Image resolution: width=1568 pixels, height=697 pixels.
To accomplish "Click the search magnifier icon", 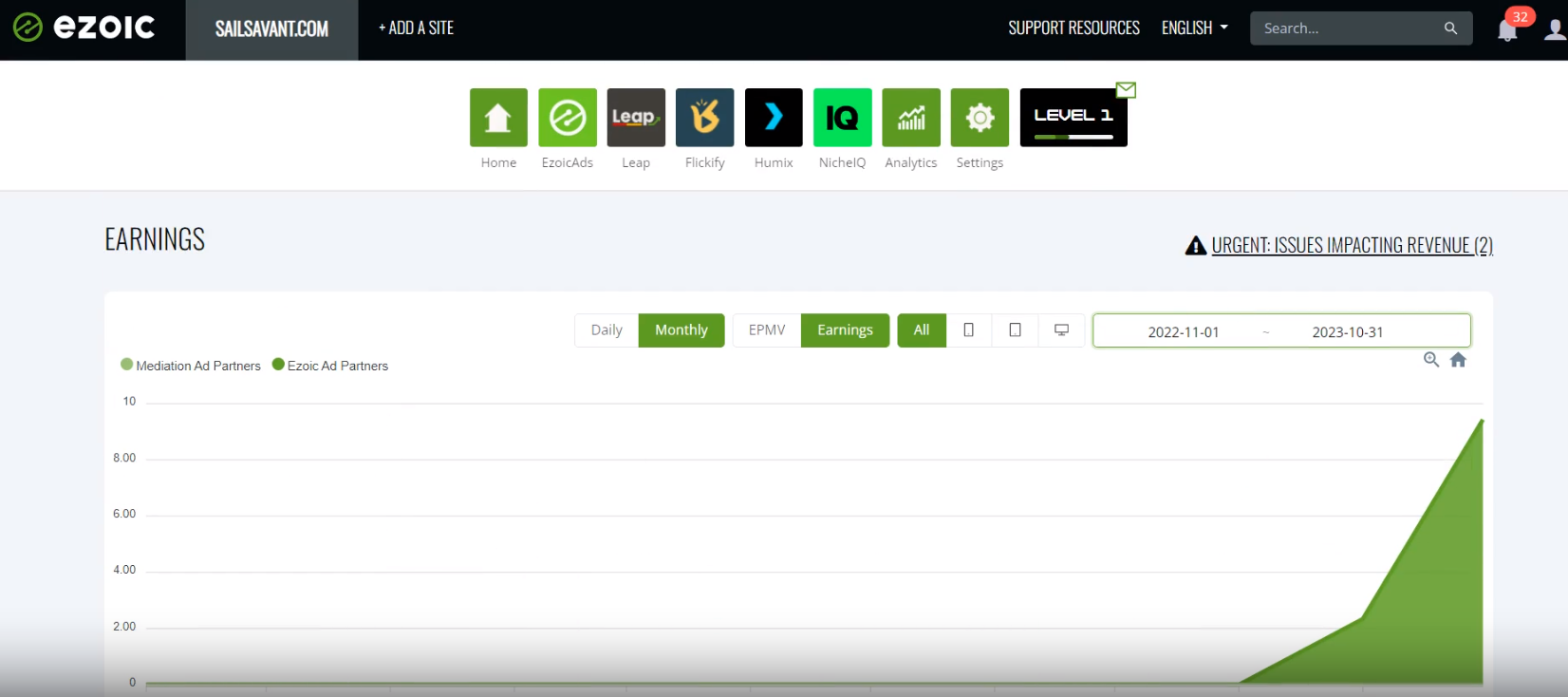I will point(1450,28).
